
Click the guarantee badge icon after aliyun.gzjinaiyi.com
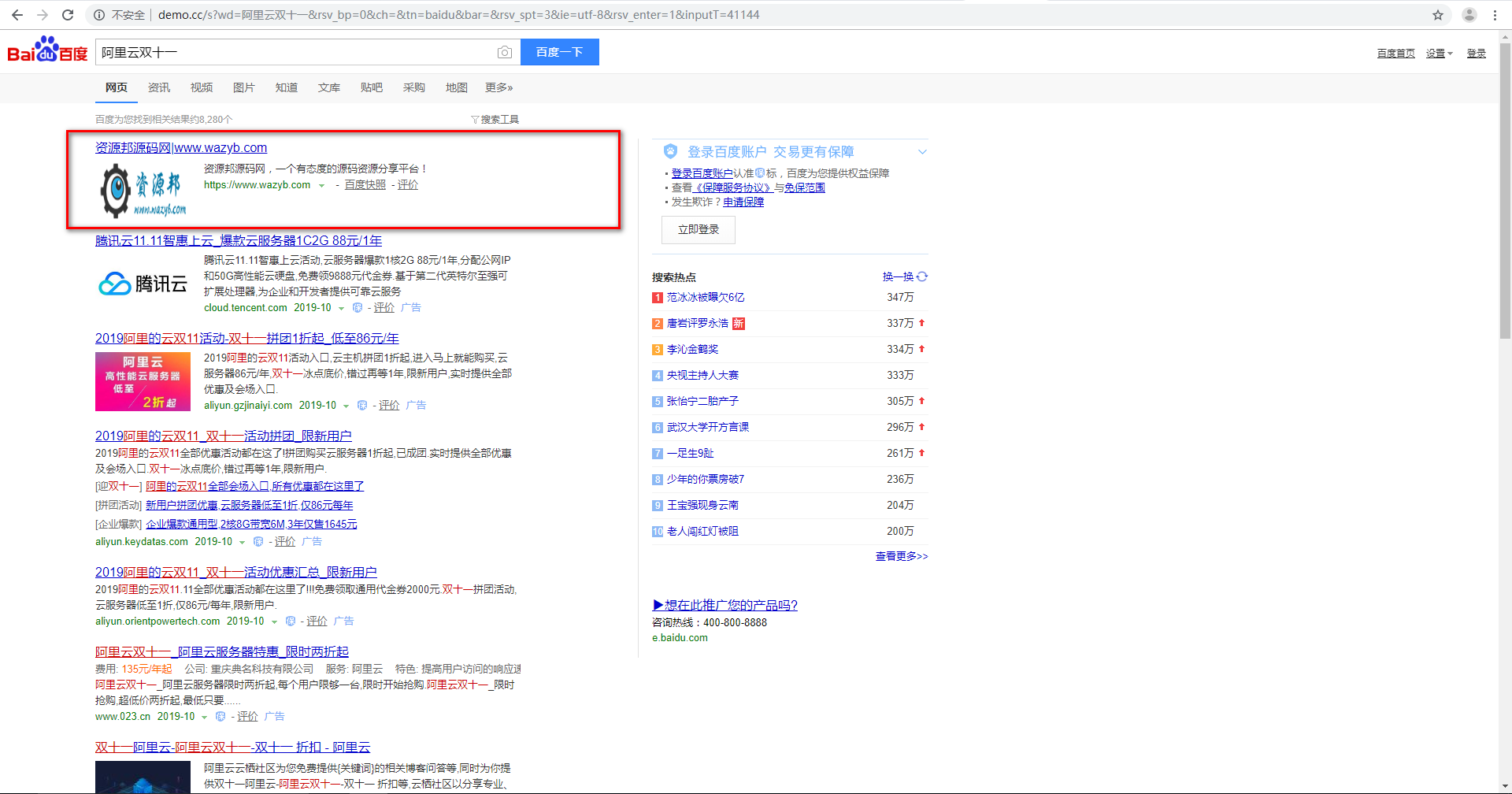click(x=362, y=406)
